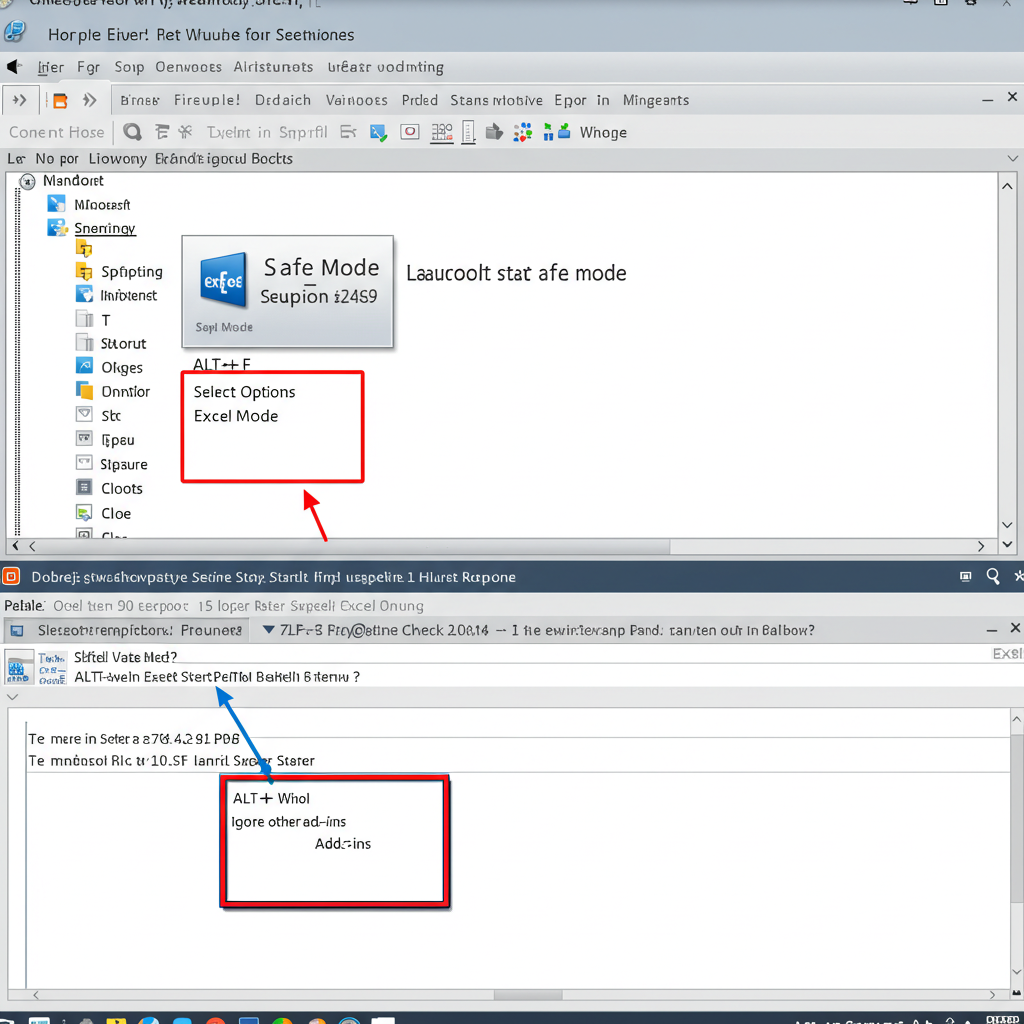Image resolution: width=1024 pixels, height=1024 pixels.
Task: Click the double-chevron after the orange icon
Action: [x=89, y=100]
